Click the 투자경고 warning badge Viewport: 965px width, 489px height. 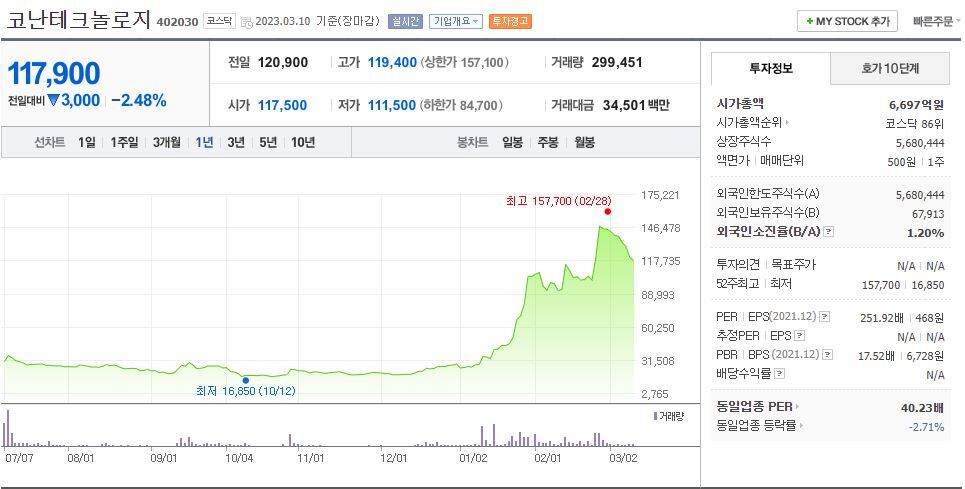[510, 21]
